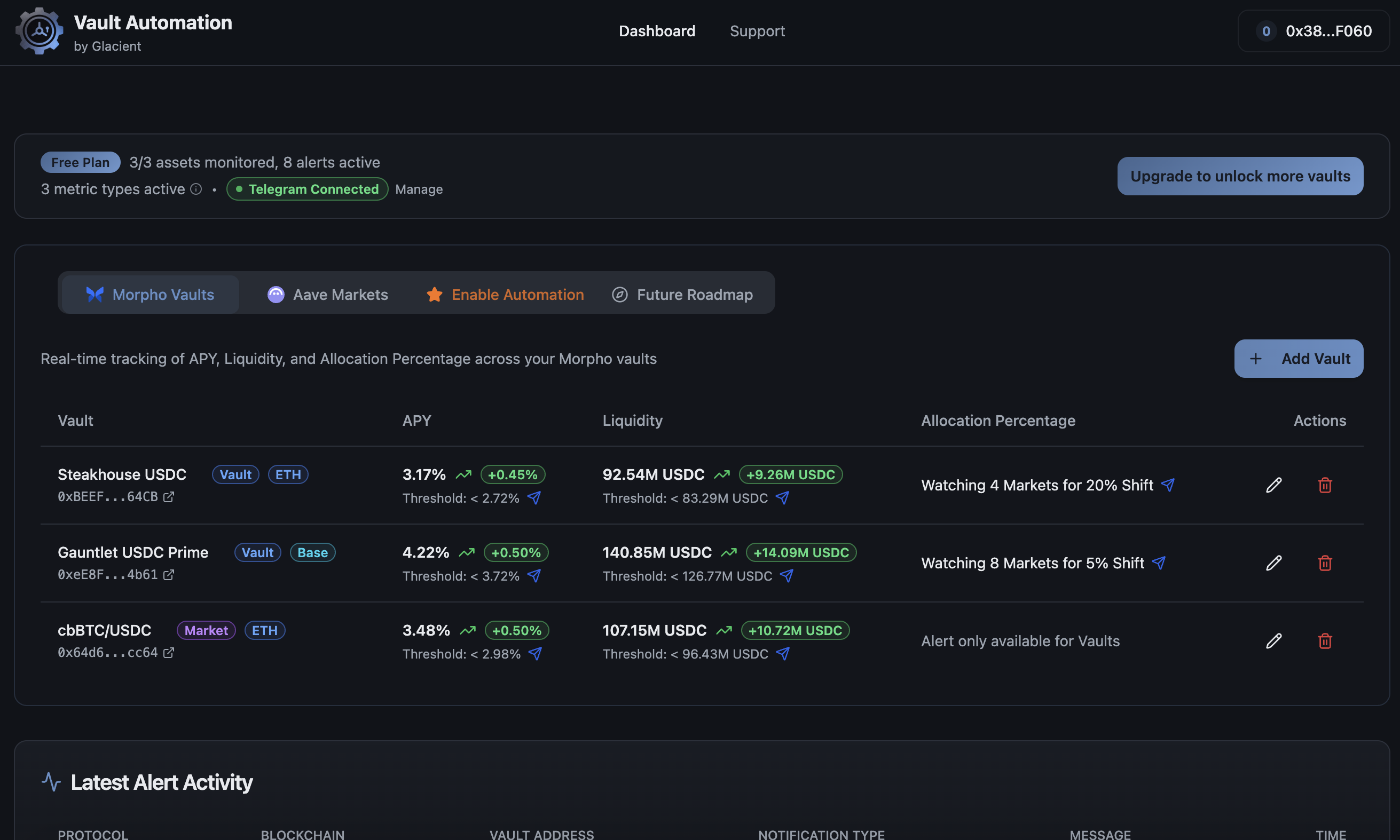The image size is (1400, 840).
Task: Open Gauntlet USDC Prime address in block explorer
Action: [x=169, y=575]
